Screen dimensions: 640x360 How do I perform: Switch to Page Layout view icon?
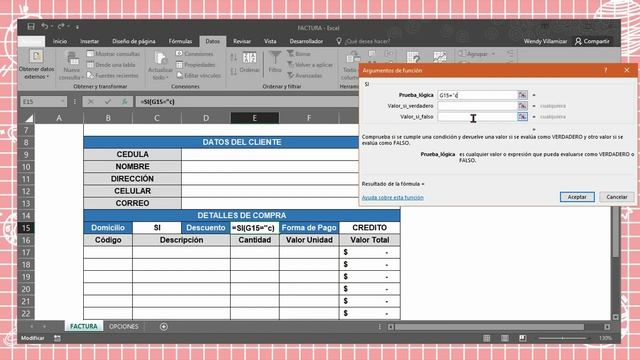pos(505,338)
